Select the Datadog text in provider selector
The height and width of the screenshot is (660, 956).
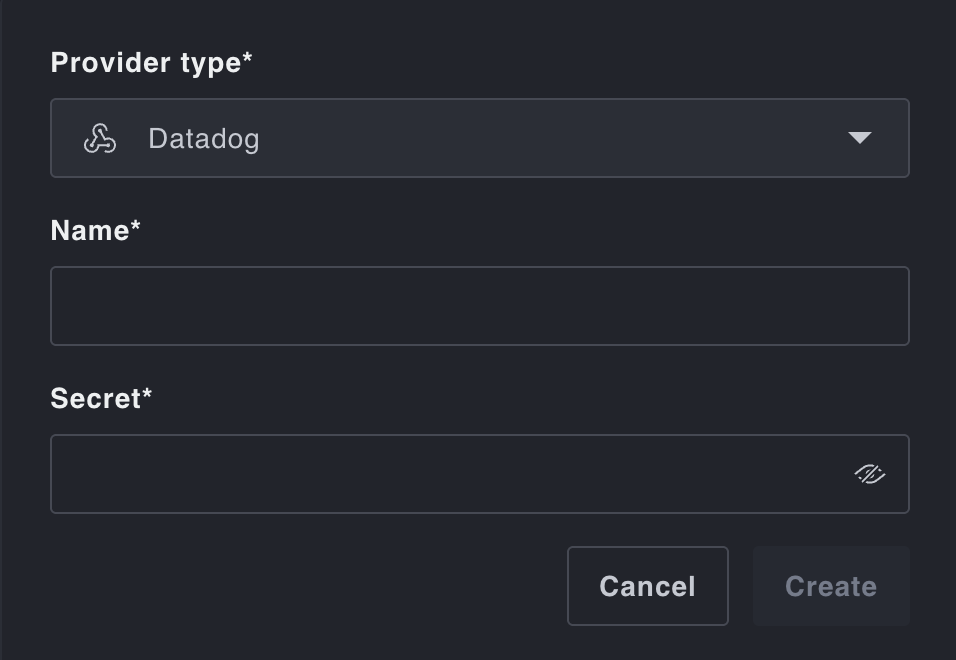[x=204, y=139]
